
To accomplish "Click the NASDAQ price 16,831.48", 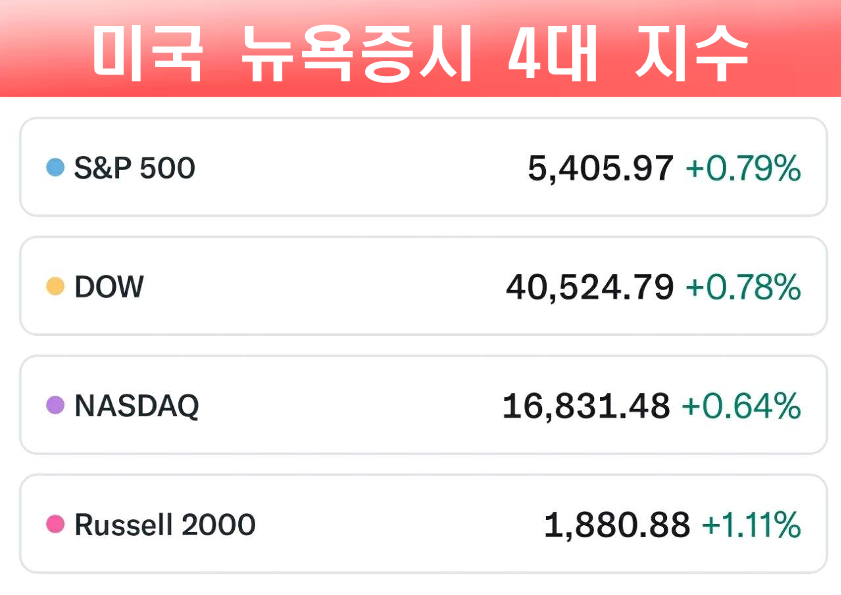I will click(587, 406).
